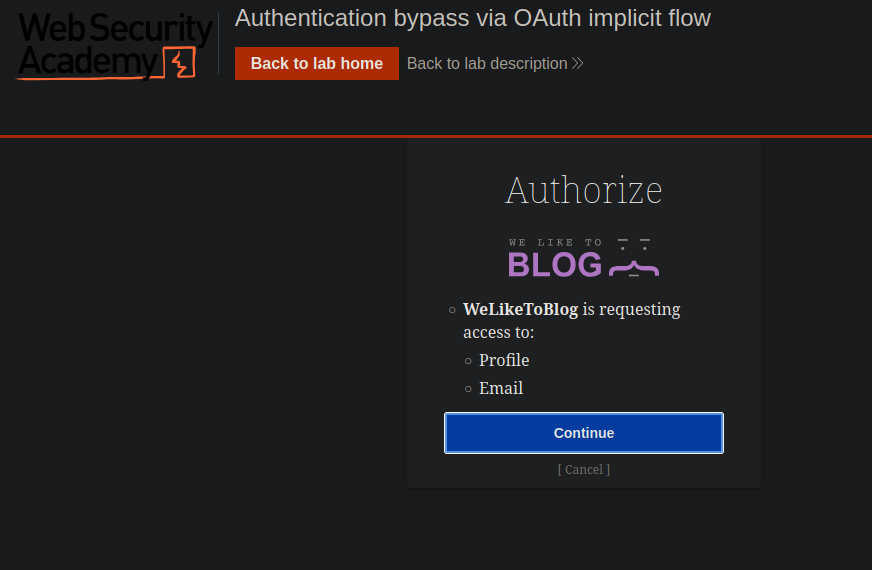This screenshot has width=872, height=570.
Task: Click the bold WeLikeToBlog name
Action: pos(520,309)
